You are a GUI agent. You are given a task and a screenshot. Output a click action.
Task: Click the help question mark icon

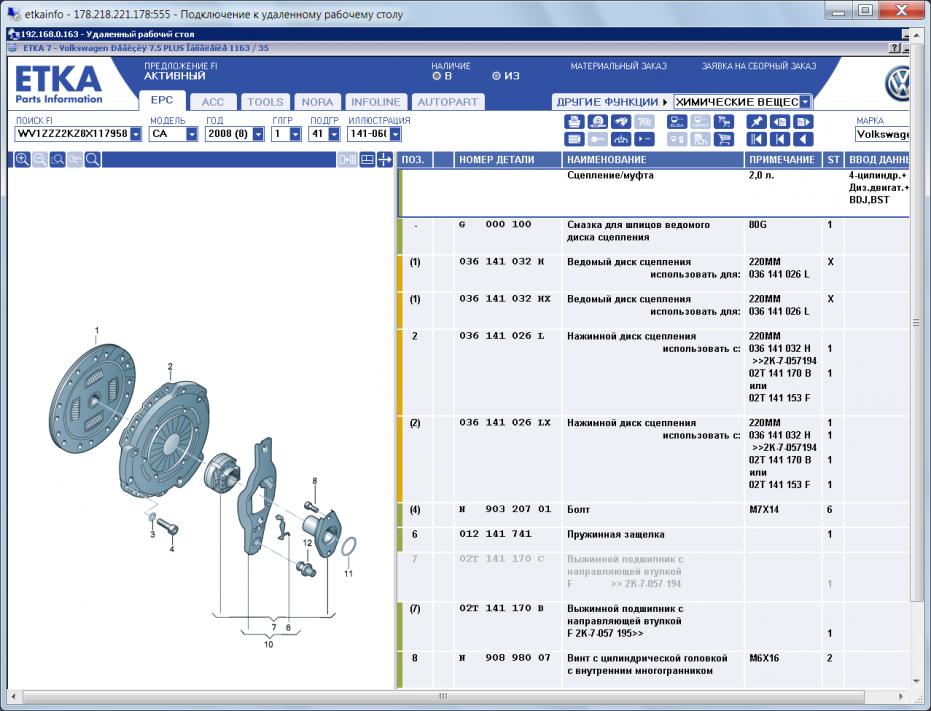(895, 48)
